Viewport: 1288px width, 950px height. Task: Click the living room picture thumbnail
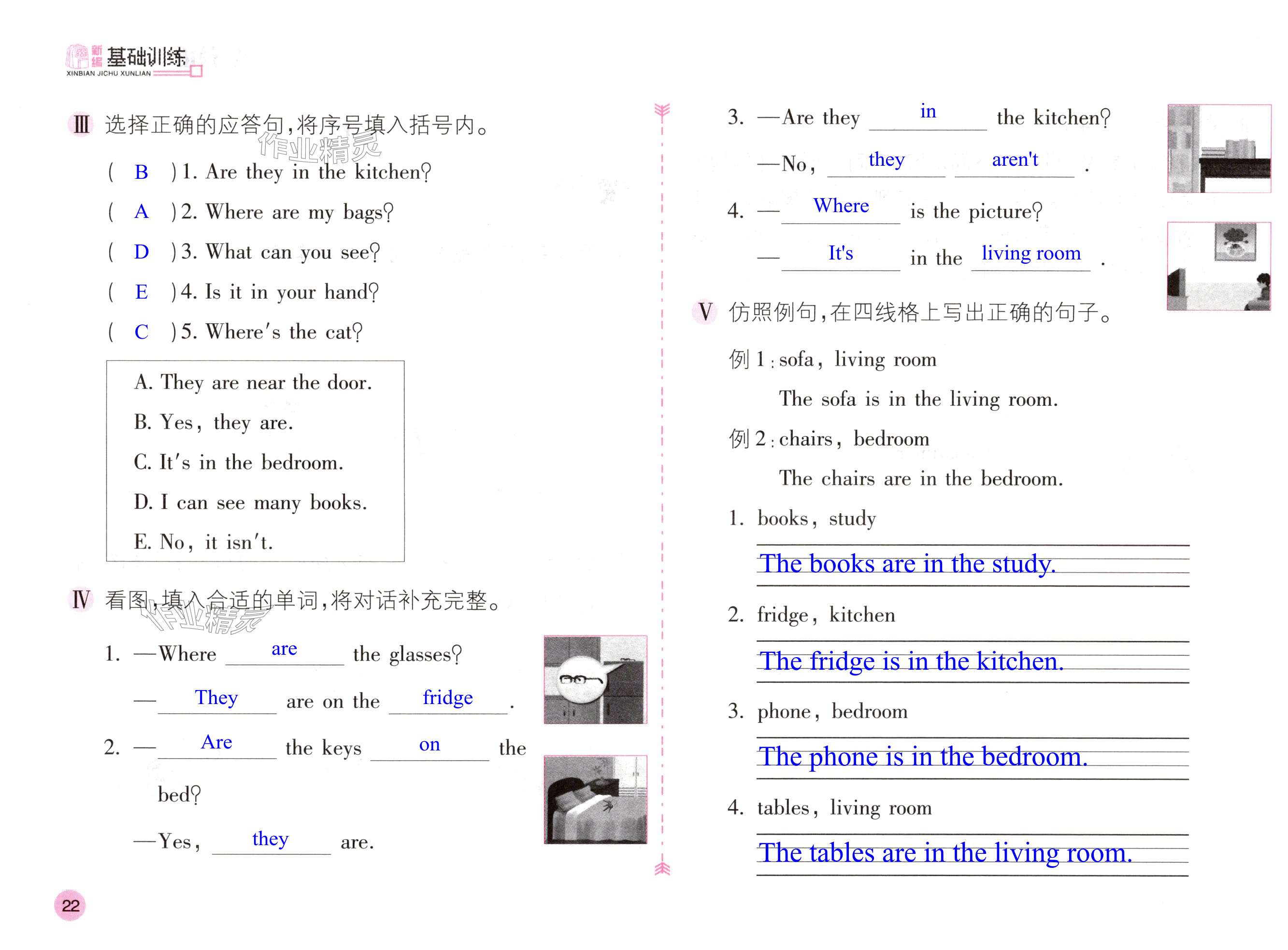click(x=1218, y=266)
